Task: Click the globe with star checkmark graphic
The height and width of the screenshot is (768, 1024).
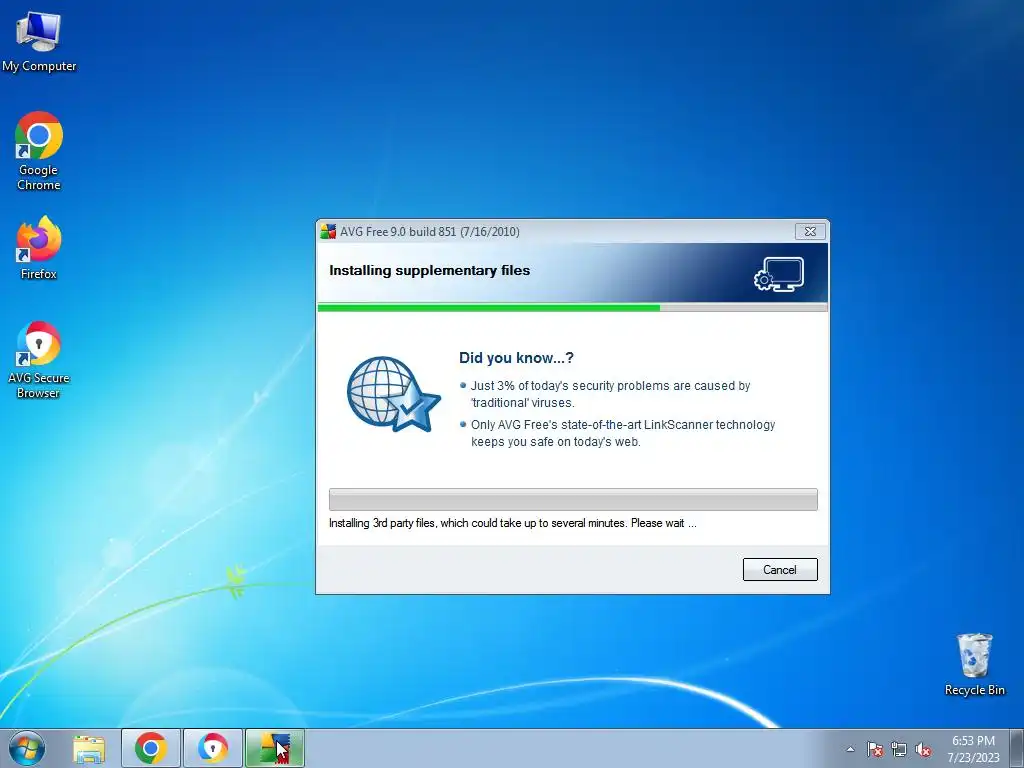Action: pos(393,394)
